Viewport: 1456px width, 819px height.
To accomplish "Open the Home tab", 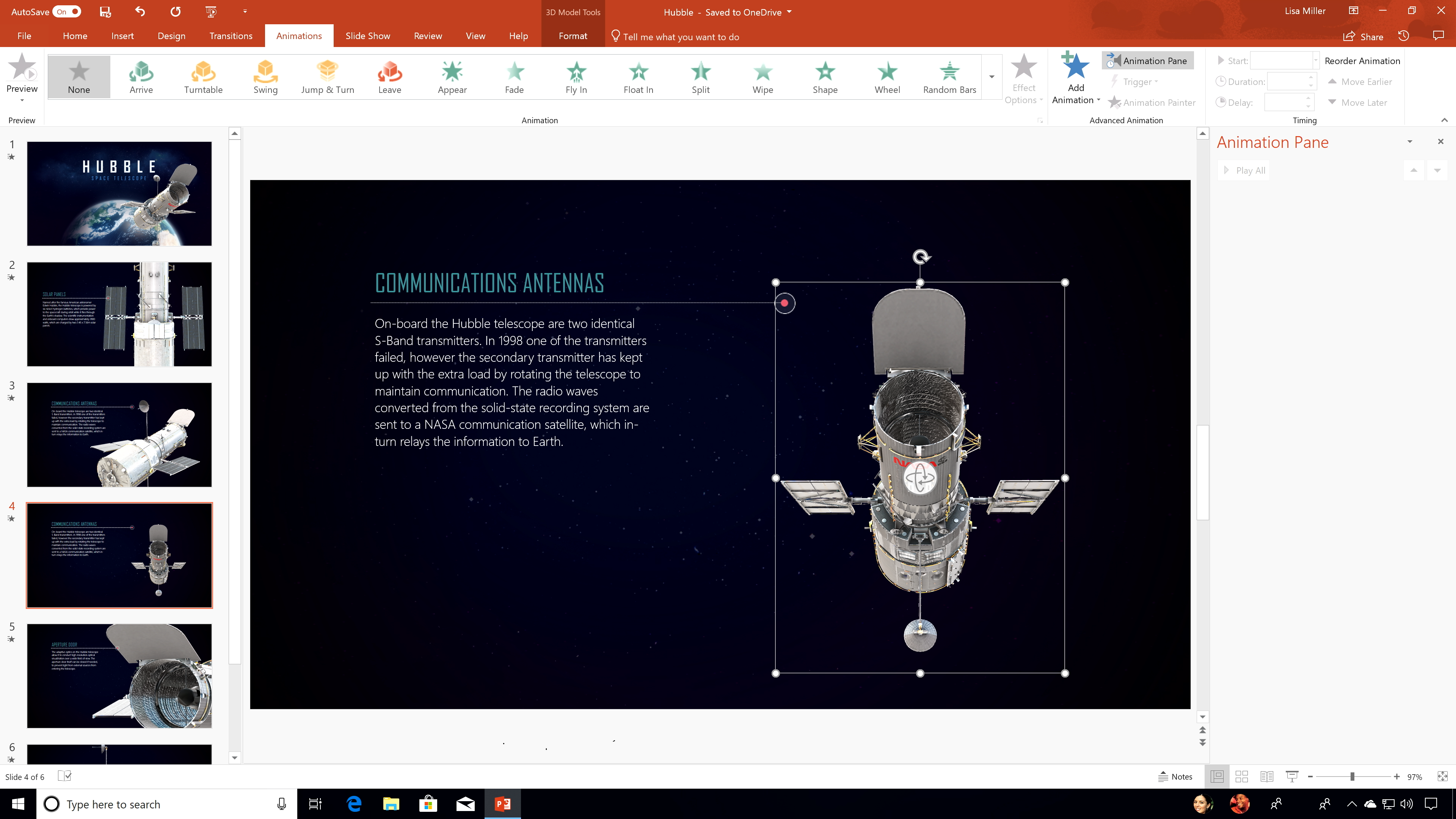I will coord(75,36).
